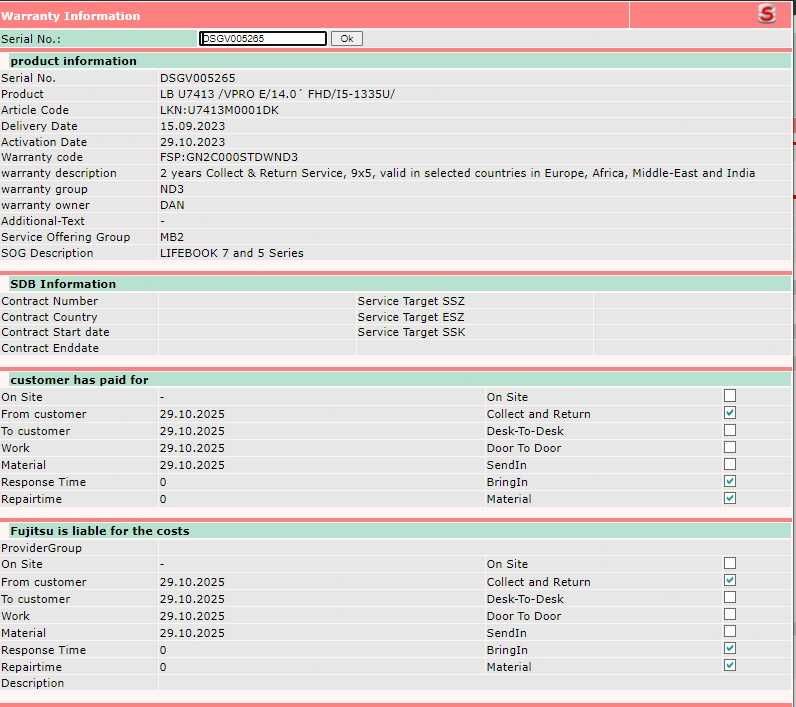Click To customer date in Fujitsu is liable section
Image resolution: width=796 pixels, height=707 pixels.
point(192,599)
